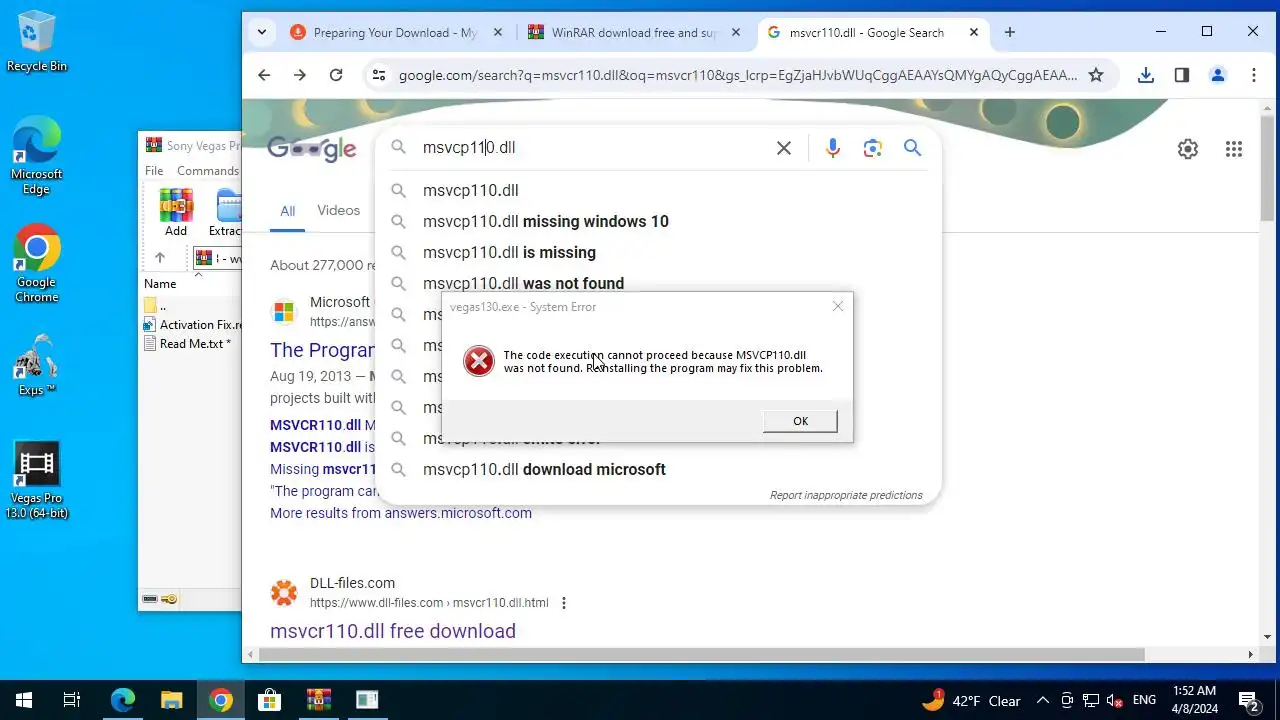Click the Chrome forward arrow
1280x720 pixels.
coord(300,75)
